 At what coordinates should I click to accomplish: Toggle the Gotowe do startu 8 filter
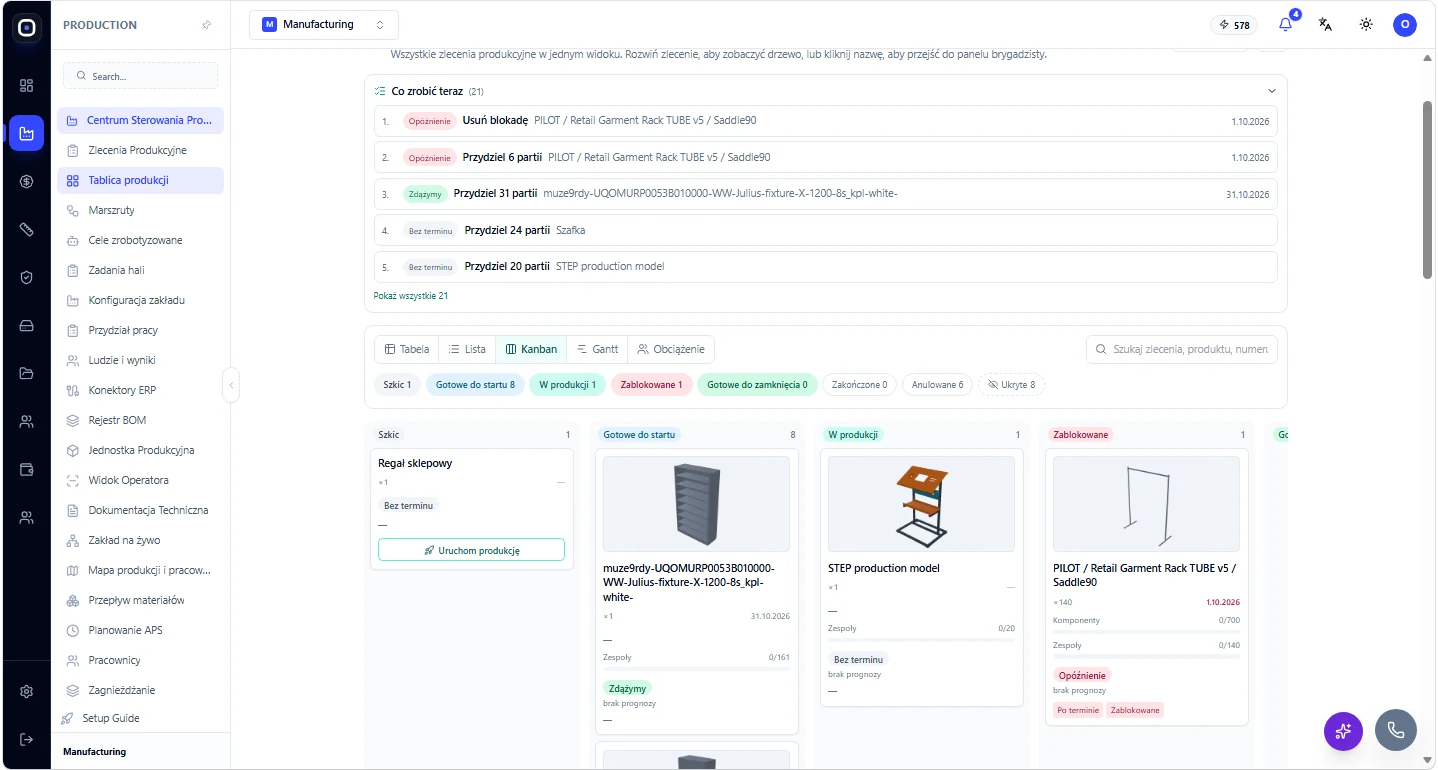click(x=475, y=384)
